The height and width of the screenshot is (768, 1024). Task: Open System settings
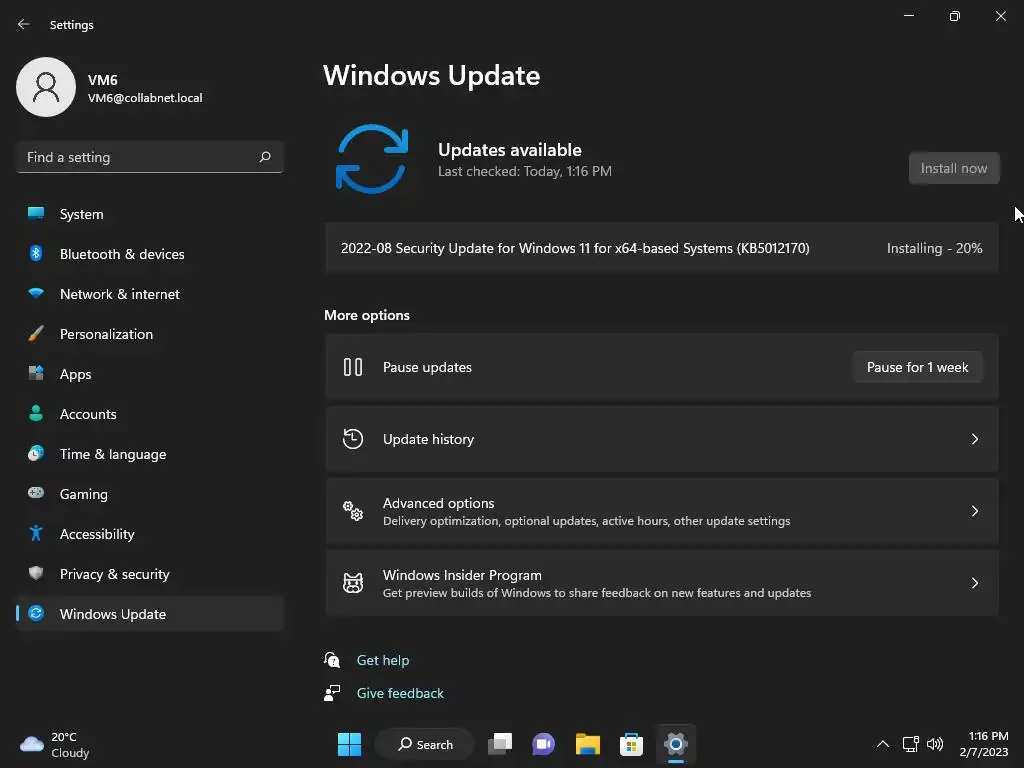click(150, 214)
